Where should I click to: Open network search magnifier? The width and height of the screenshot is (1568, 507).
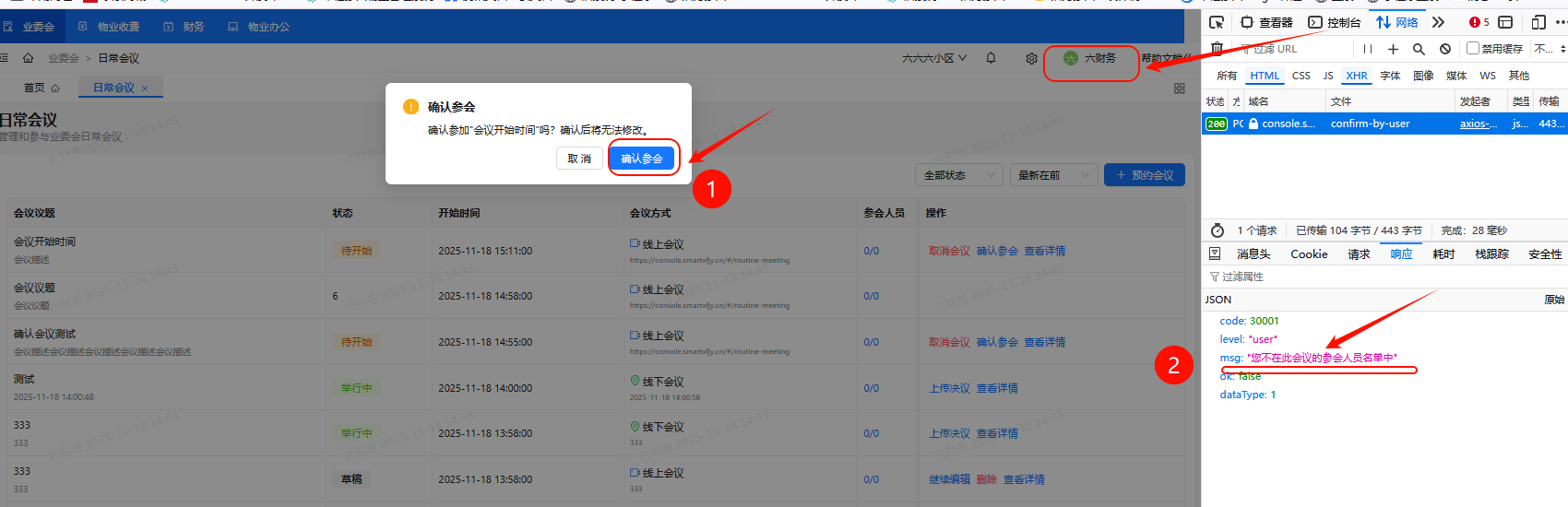[x=1419, y=49]
